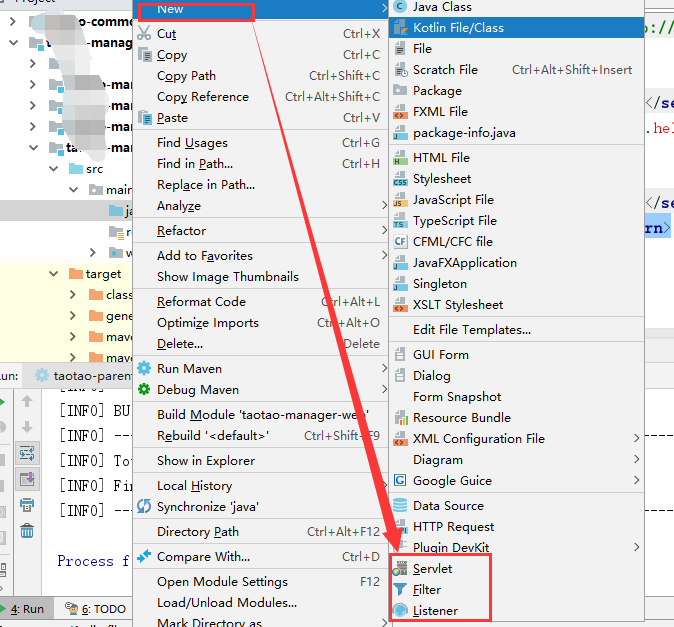The image size is (674, 627).
Task: Click the HTML File icon
Action: 400,158
